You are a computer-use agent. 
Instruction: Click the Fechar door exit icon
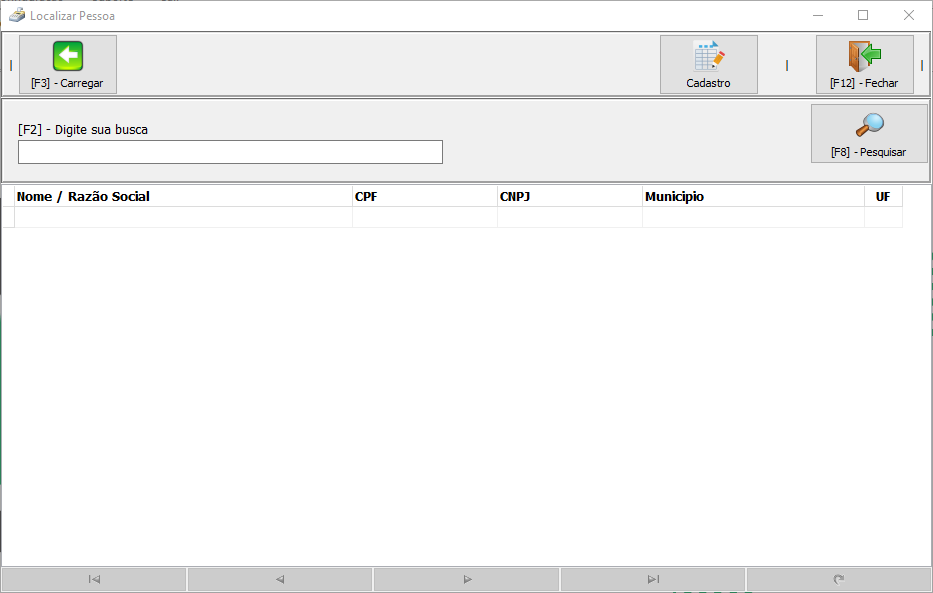(865, 56)
